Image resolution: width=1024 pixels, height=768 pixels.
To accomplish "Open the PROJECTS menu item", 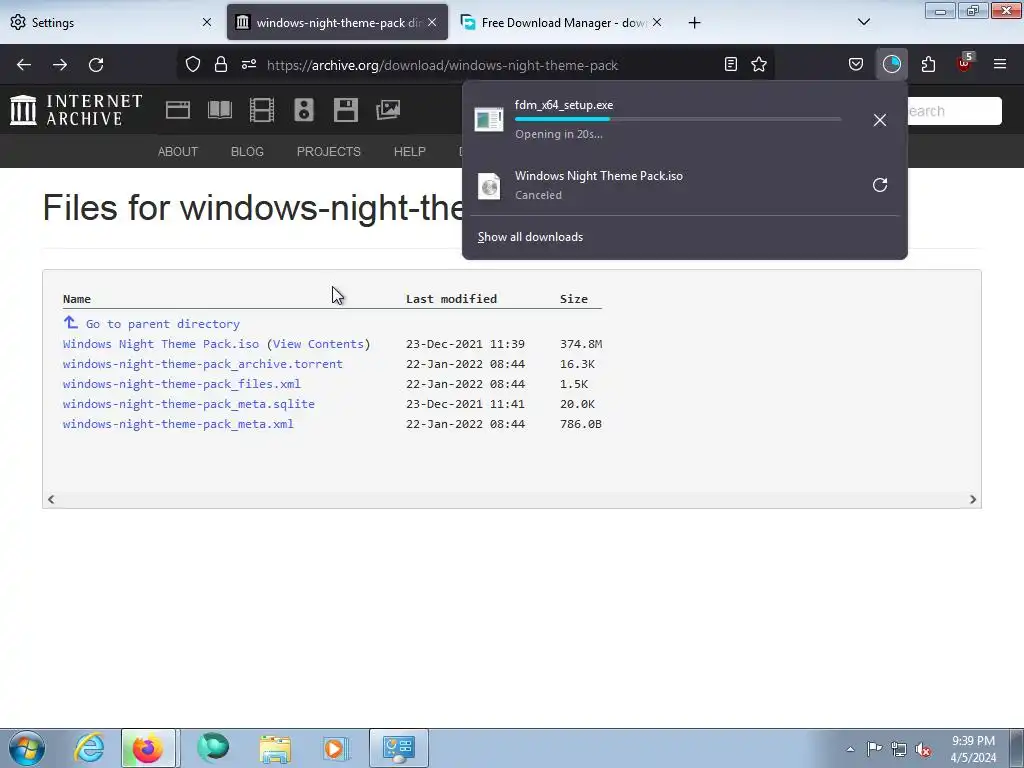I will (x=328, y=152).
